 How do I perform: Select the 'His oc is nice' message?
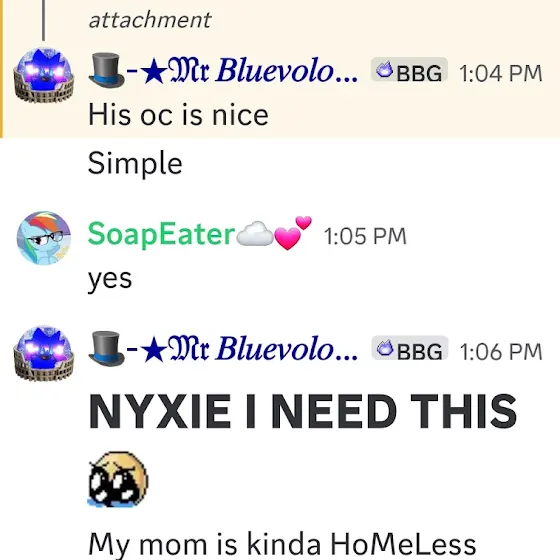coord(178,115)
